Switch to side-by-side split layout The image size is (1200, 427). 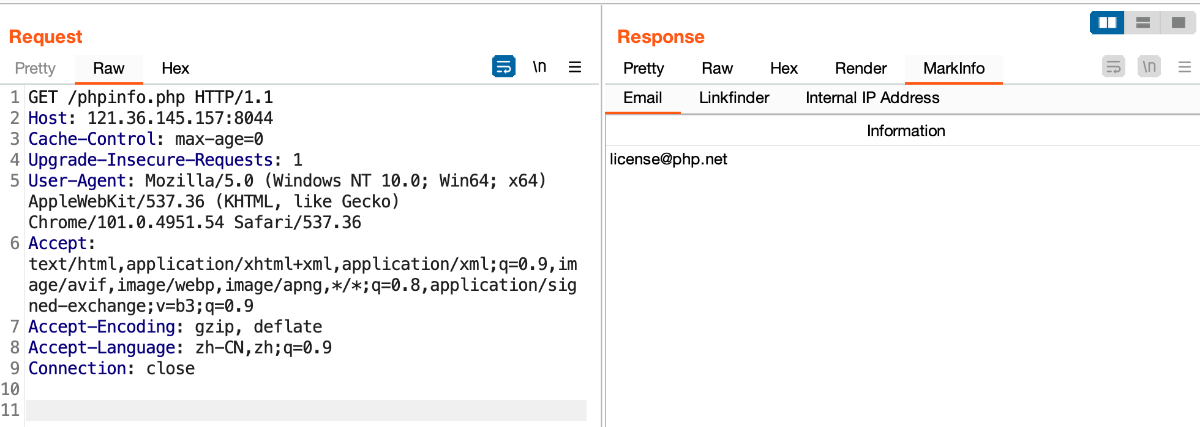pyautogui.click(x=1107, y=22)
